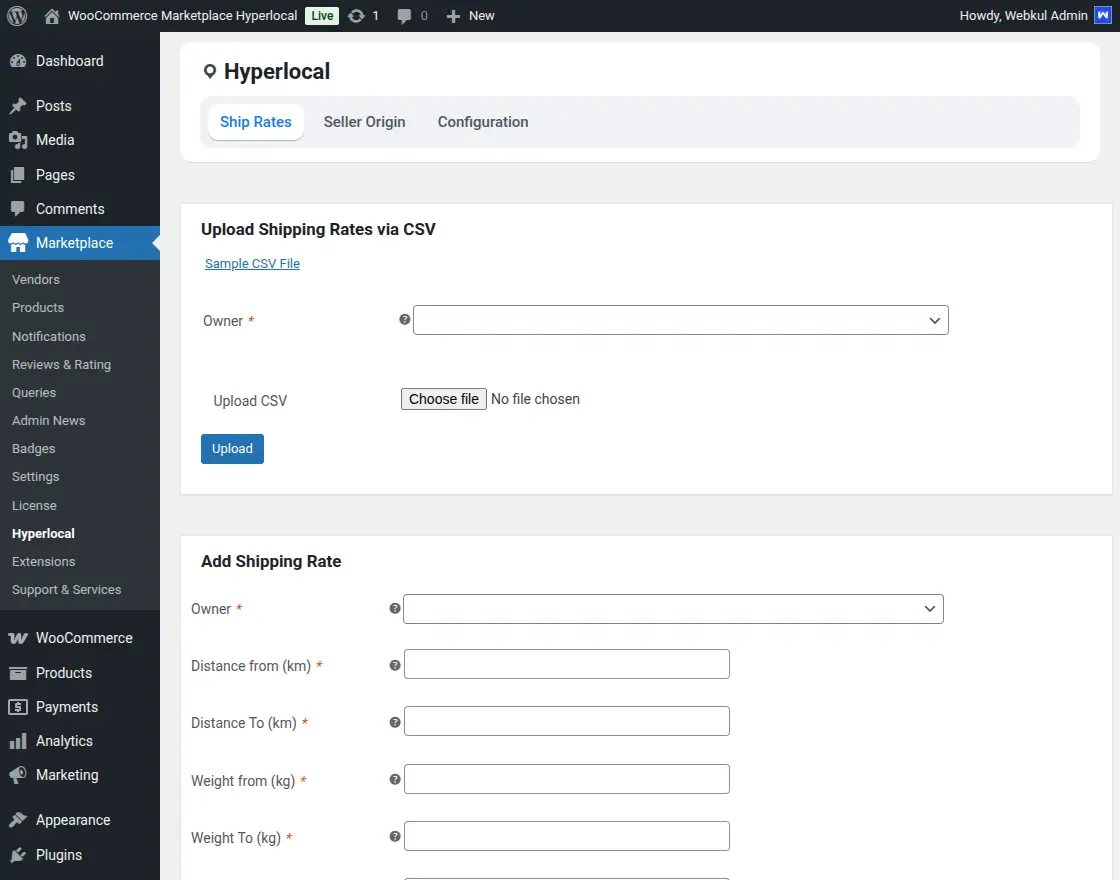Open Badges submenu item
This screenshot has height=880, width=1120.
pos(34,449)
